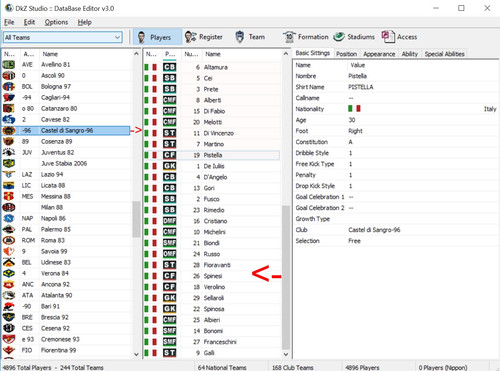Sort players by number column header

(x=191, y=54)
